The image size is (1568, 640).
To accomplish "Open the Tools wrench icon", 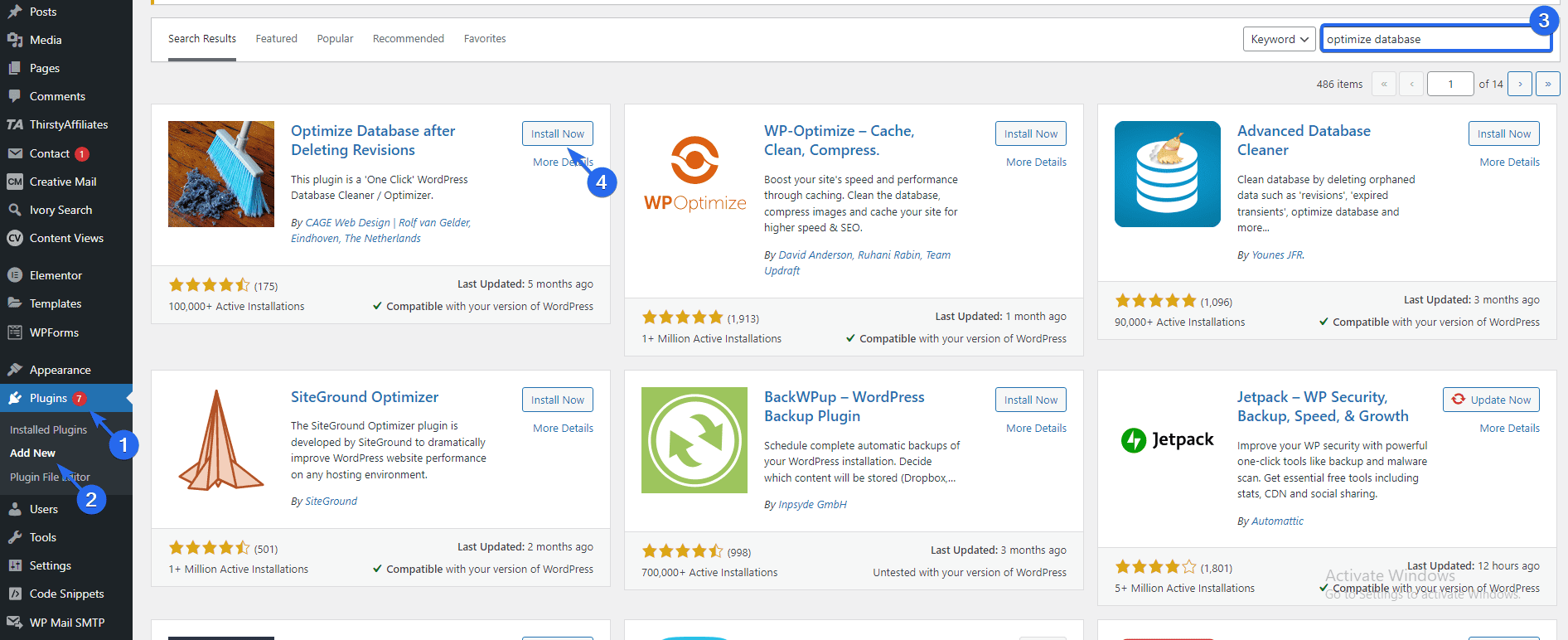I will [15, 537].
